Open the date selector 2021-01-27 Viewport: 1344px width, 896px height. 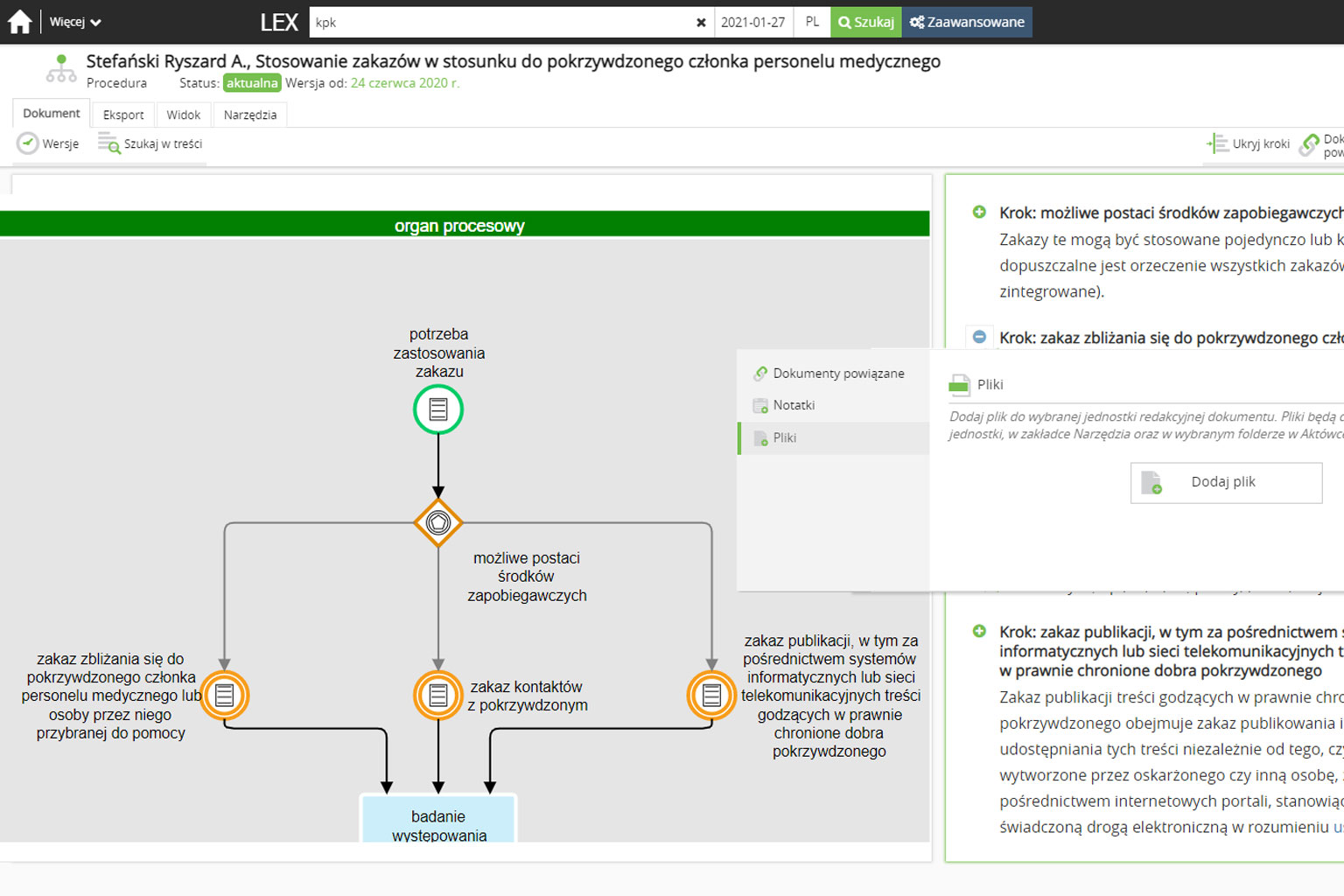752,23
